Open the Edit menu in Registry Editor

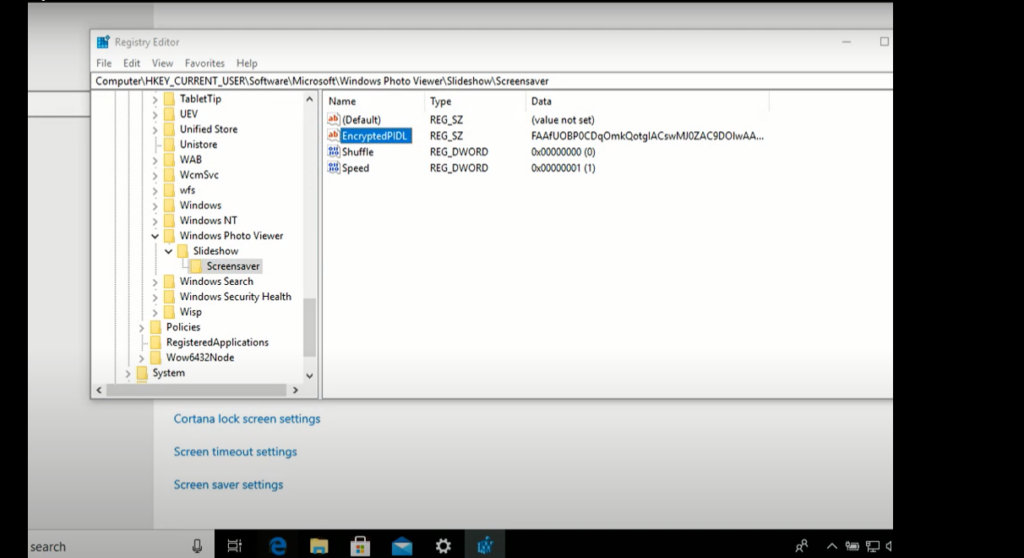[132, 63]
